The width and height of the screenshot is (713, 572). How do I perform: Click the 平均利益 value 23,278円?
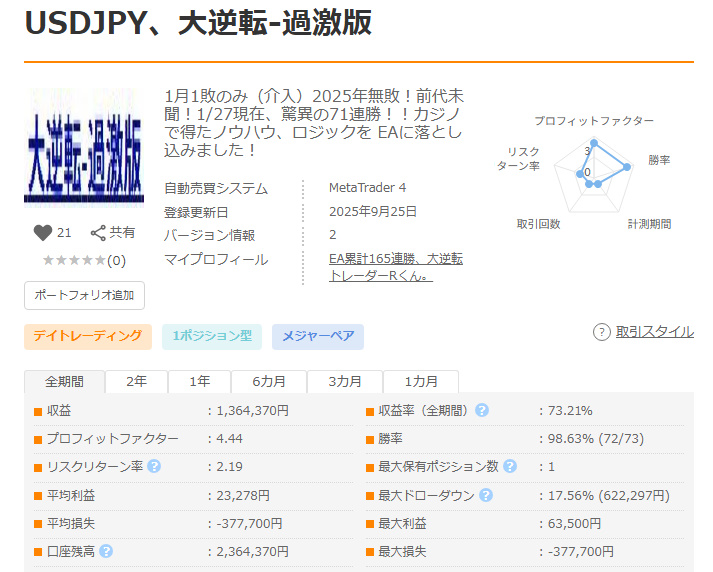pos(243,495)
